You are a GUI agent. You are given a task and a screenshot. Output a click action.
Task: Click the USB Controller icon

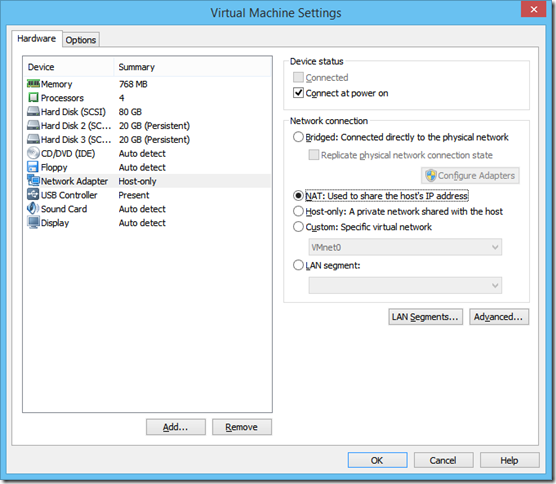[33, 195]
